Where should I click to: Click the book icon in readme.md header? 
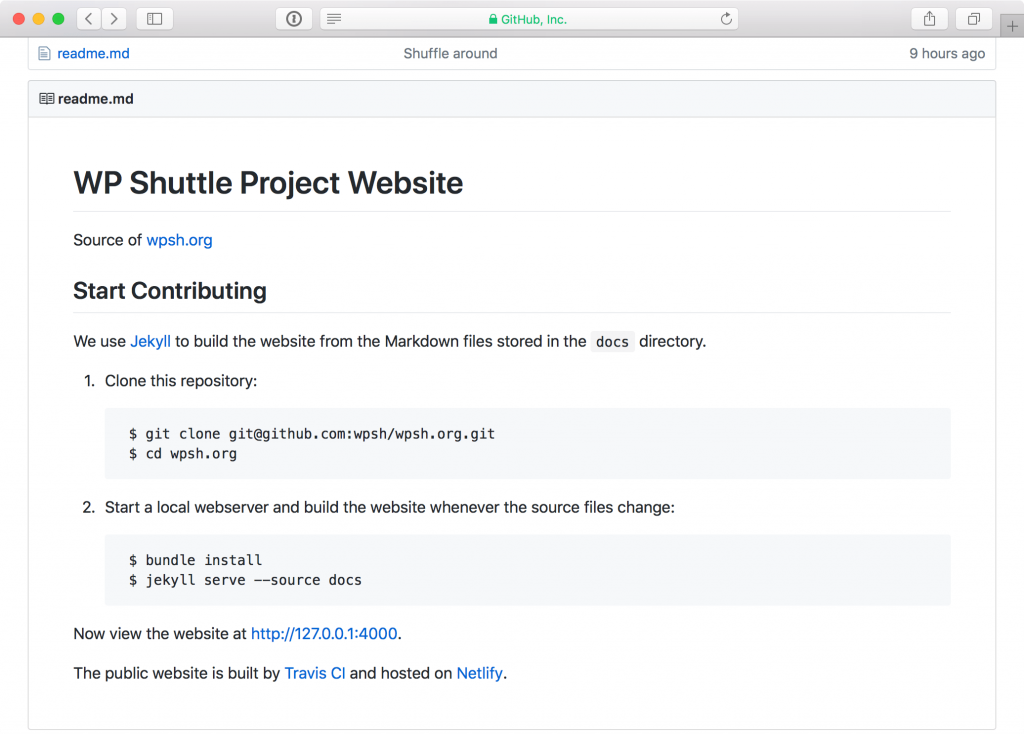point(46,99)
